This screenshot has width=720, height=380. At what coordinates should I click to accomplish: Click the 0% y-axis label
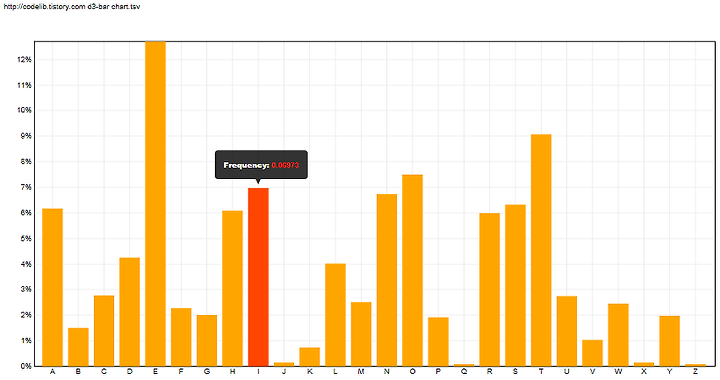point(26,366)
